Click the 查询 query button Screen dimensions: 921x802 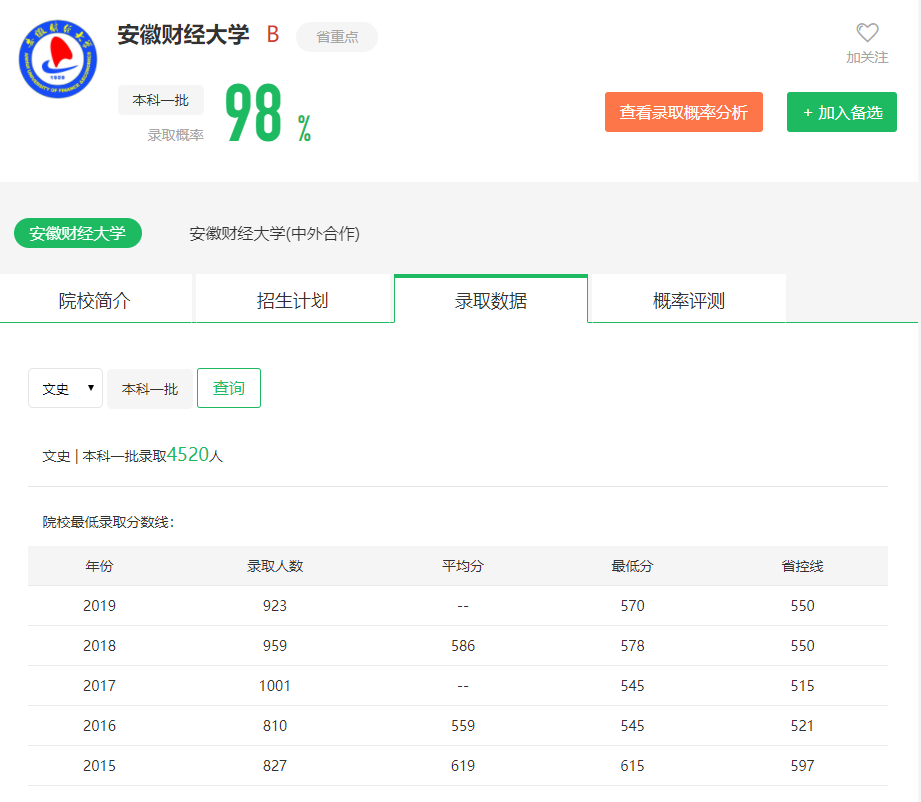point(228,388)
